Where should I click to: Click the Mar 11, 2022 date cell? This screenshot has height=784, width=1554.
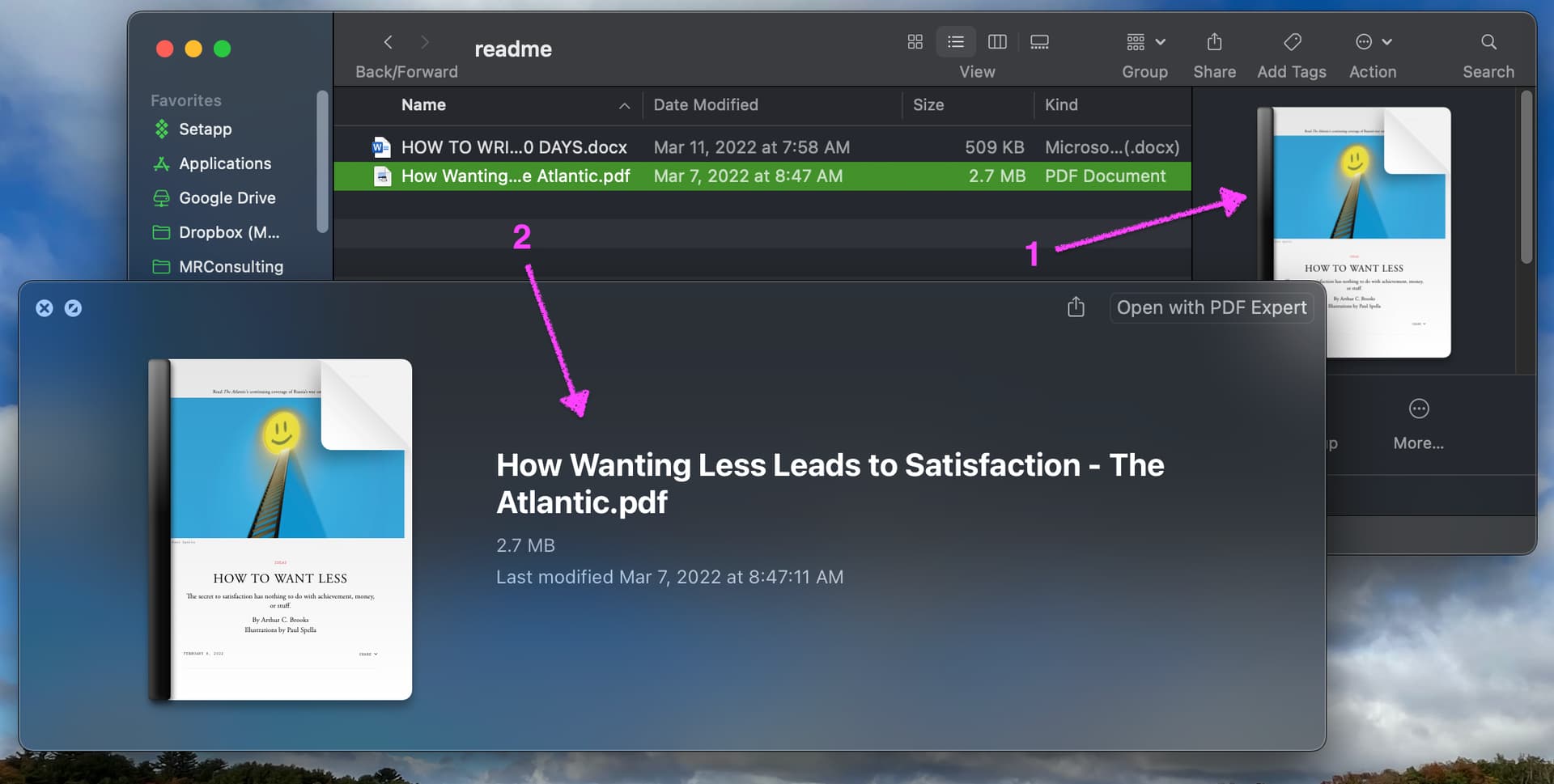tap(751, 147)
